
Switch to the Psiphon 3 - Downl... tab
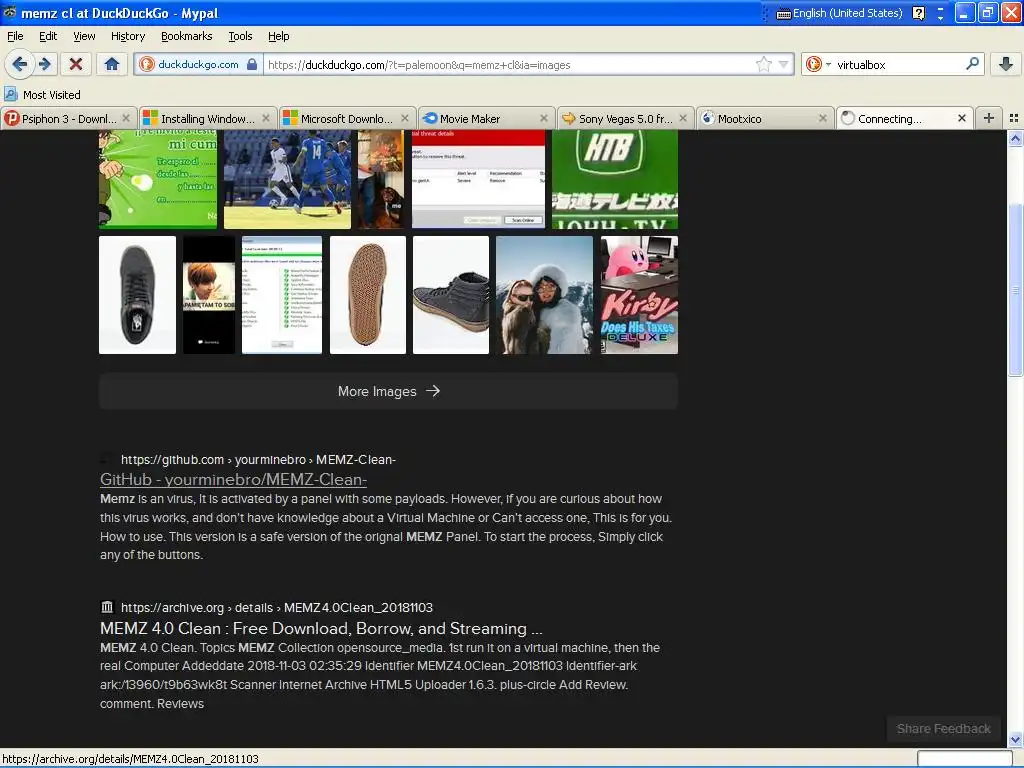pyautogui.click(x=68, y=118)
